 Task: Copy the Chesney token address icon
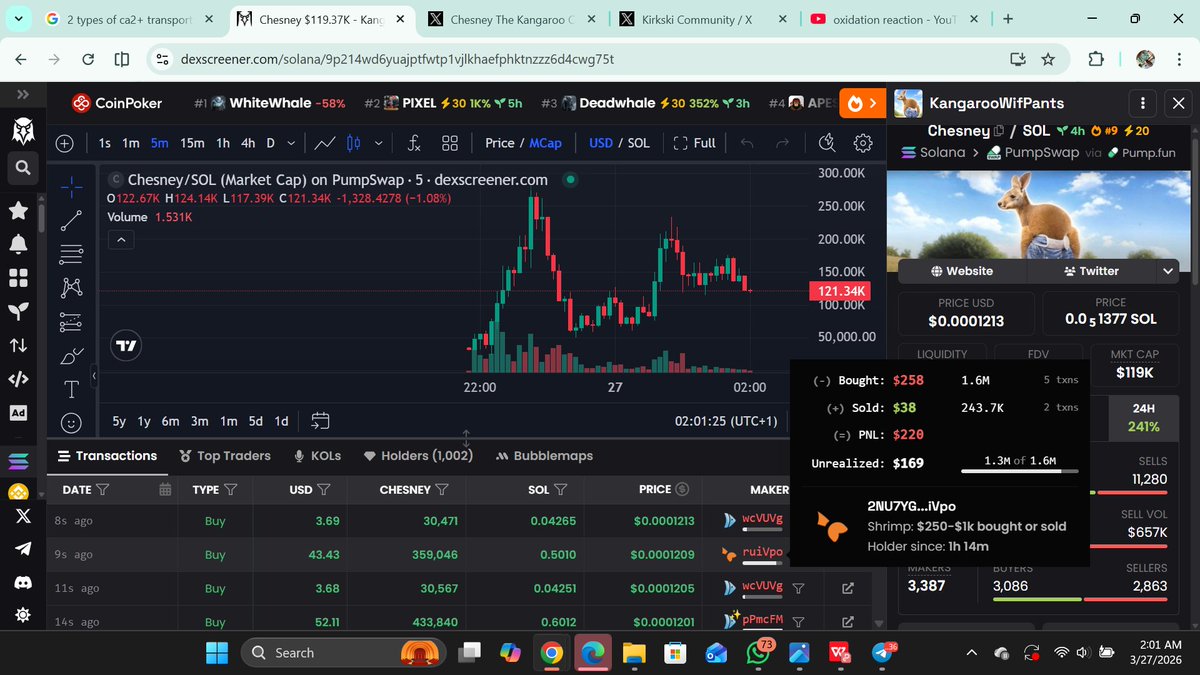point(999,131)
